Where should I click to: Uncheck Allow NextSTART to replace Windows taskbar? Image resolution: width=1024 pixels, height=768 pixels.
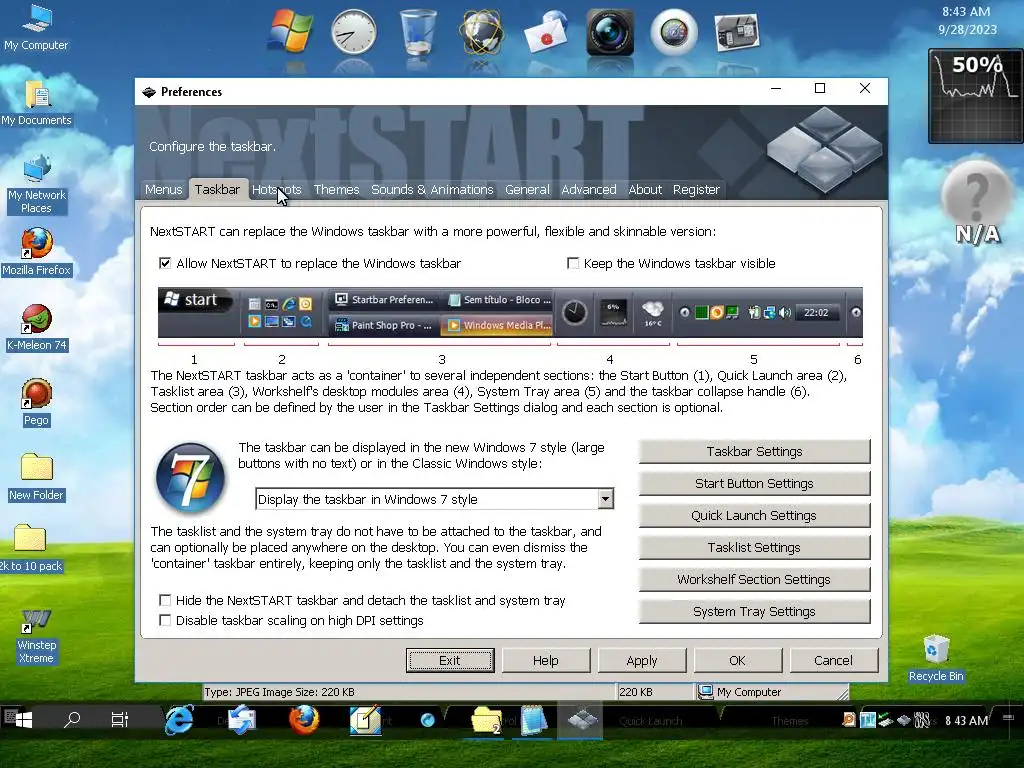coord(165,263)
